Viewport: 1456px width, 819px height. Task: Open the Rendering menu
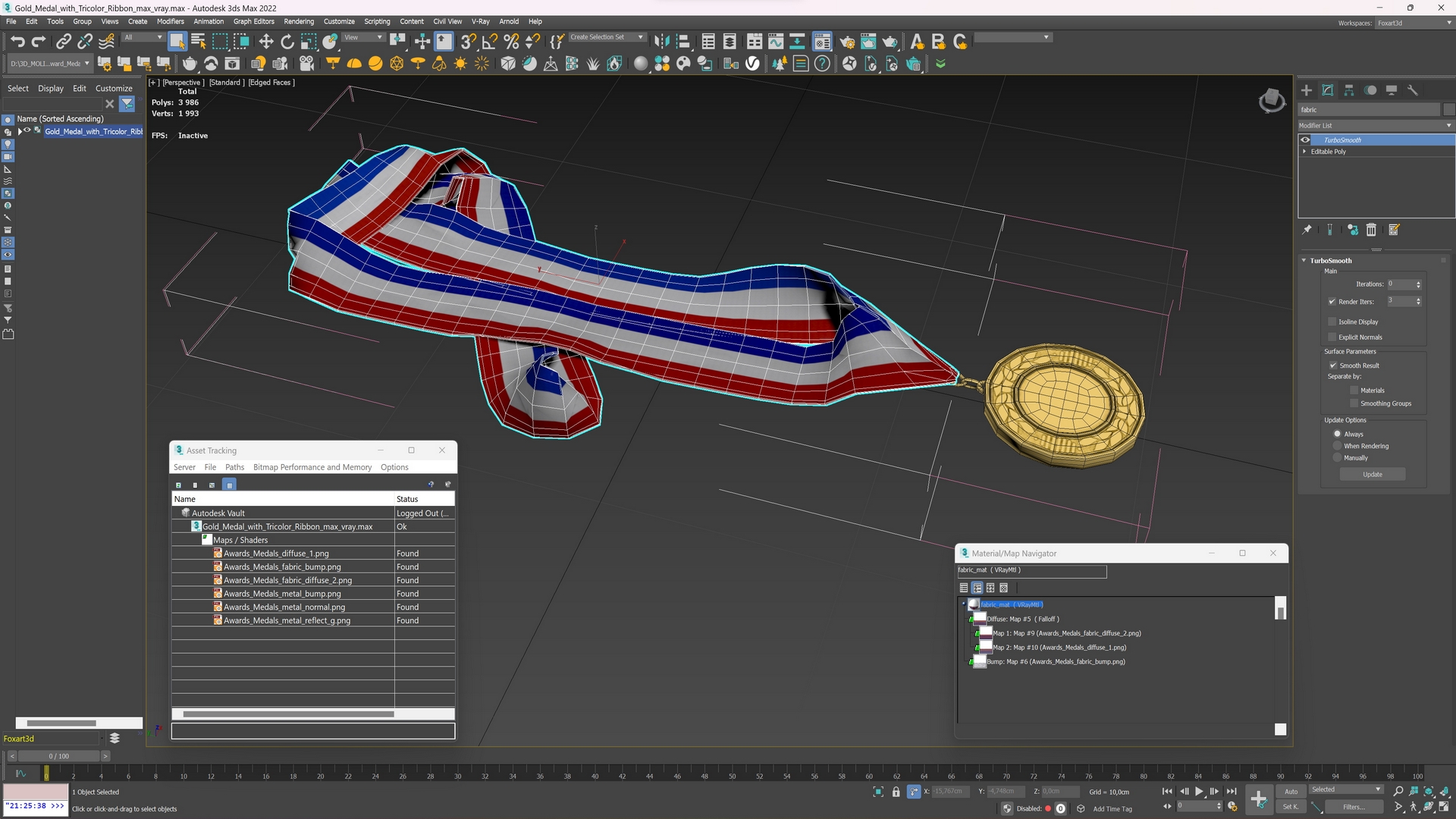tap(298, 21)
